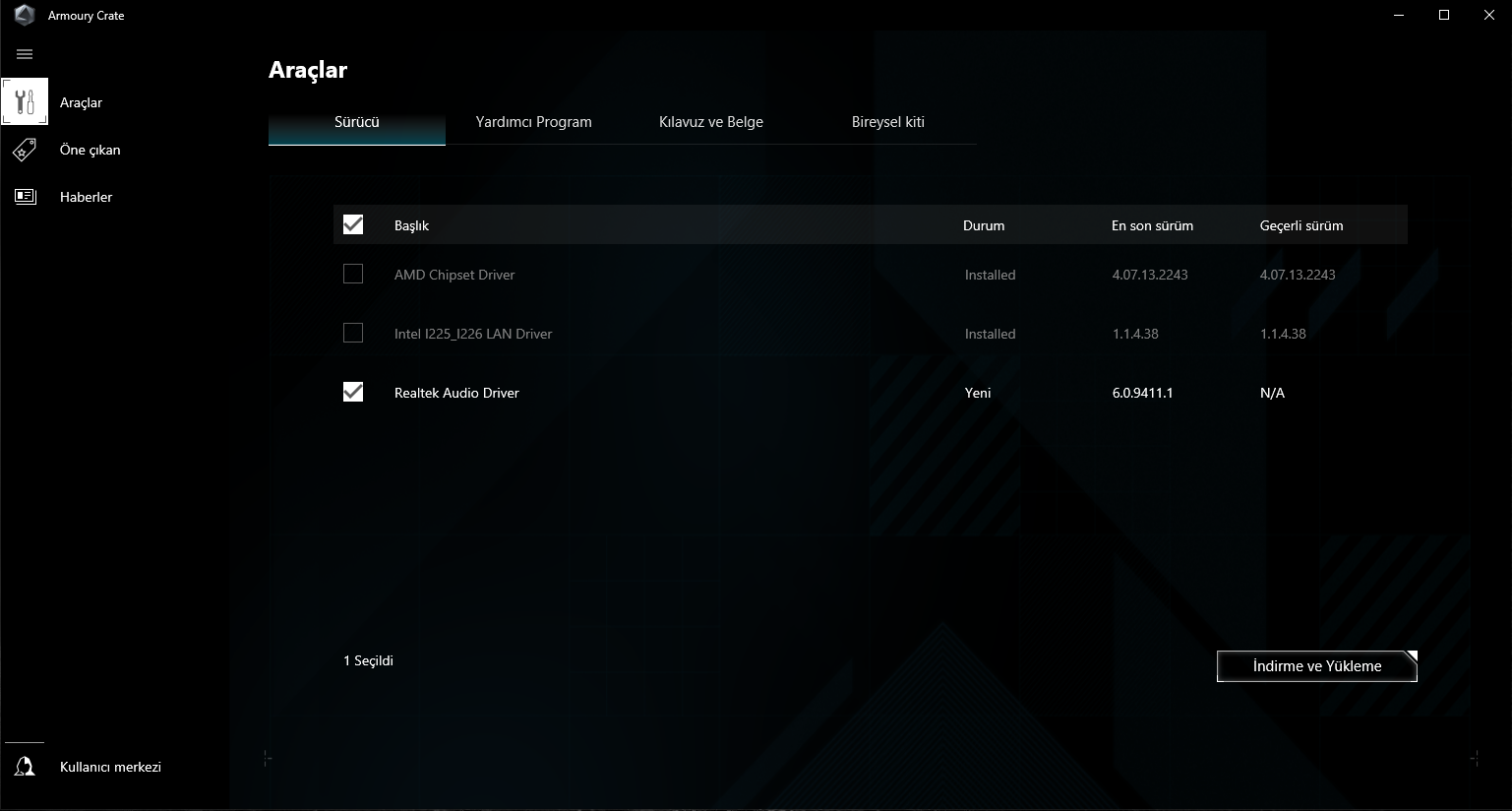1512x811 pixels.
Task: Click the Installed status of AMD Chipset Driver
Action: [x=990, y=275]
